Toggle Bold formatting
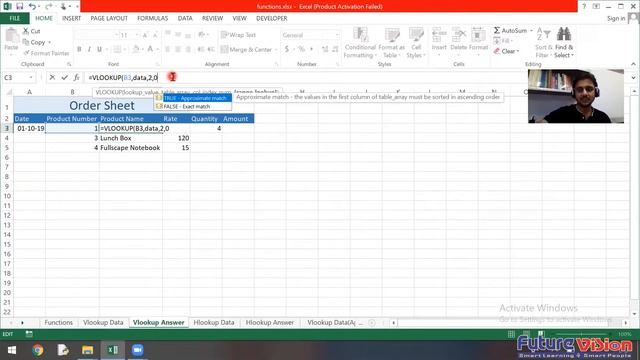Viewport: 640px width, 360px height. point(79,49)
